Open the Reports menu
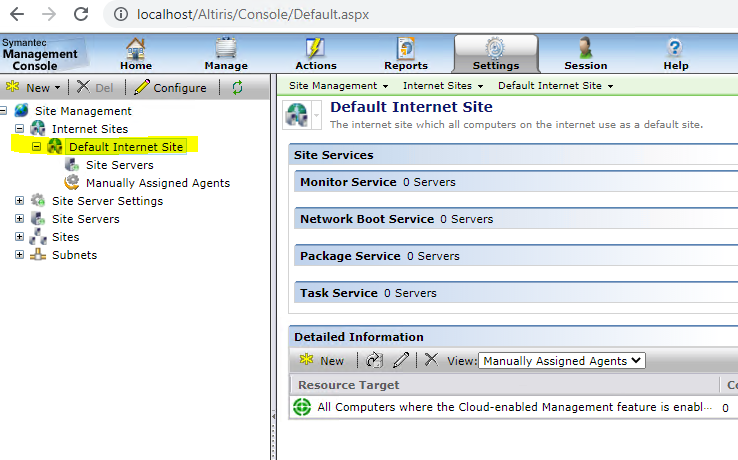Screen dimensions: 738x460 click(406, 54)
